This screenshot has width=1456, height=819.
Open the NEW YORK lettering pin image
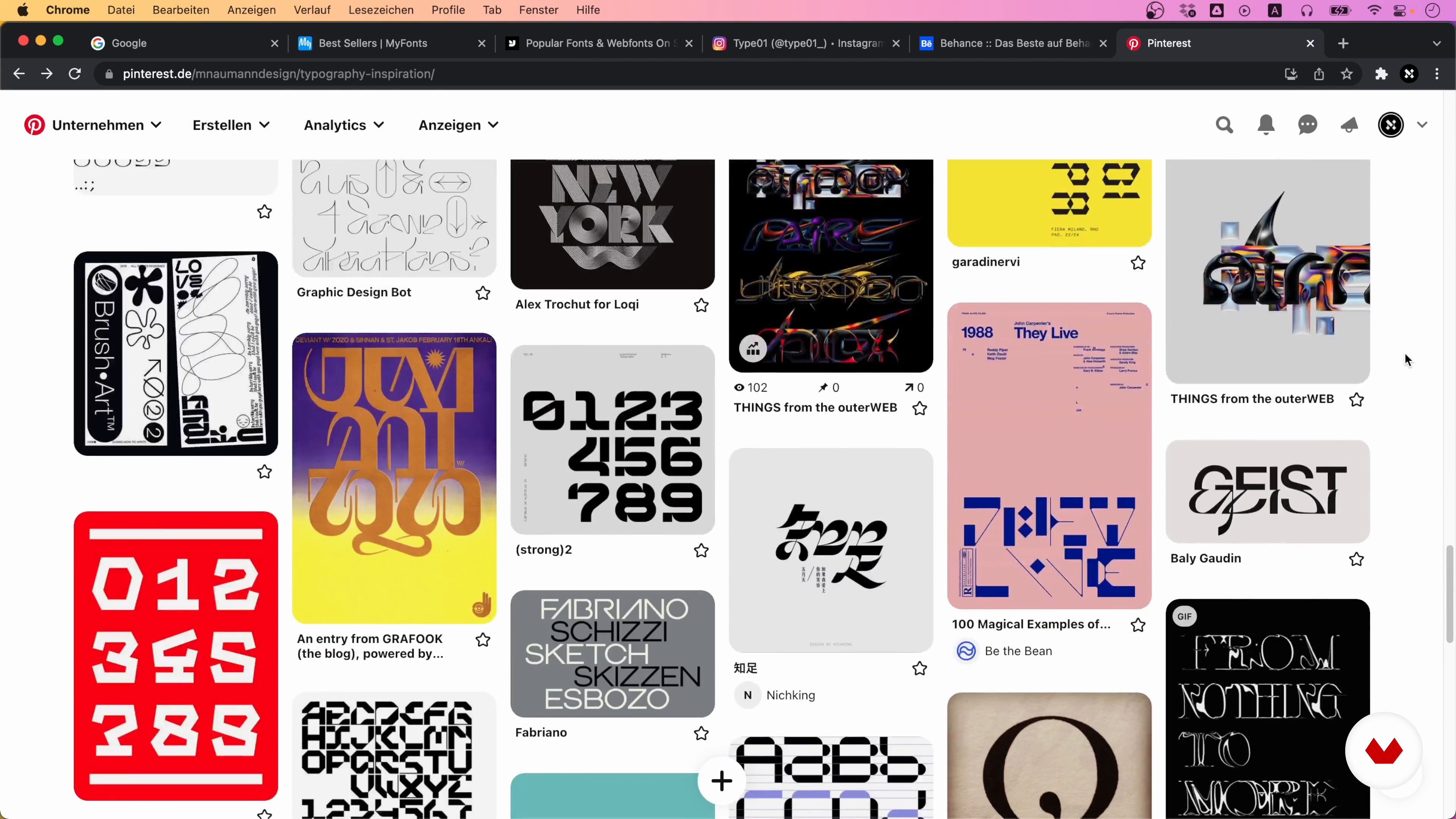[x=612, y=224]
